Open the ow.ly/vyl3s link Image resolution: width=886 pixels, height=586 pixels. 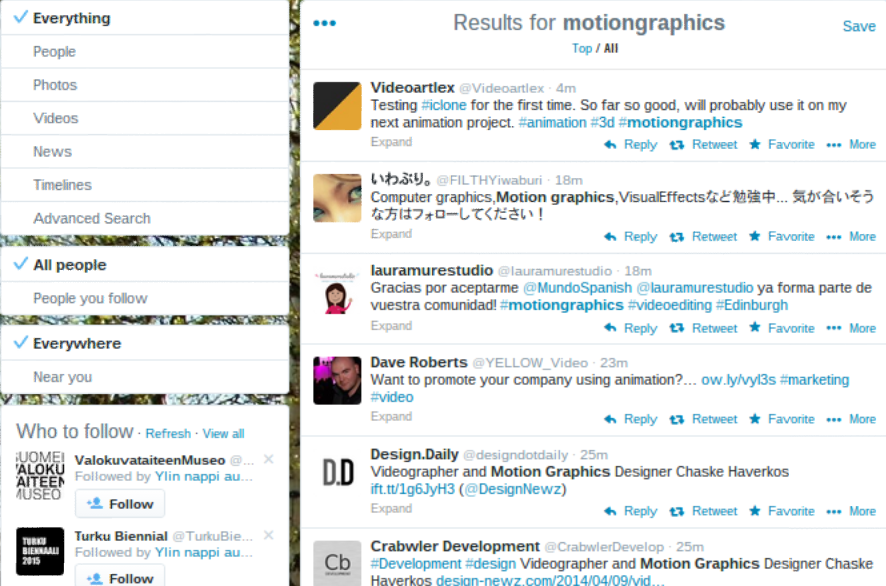[739, 380]
